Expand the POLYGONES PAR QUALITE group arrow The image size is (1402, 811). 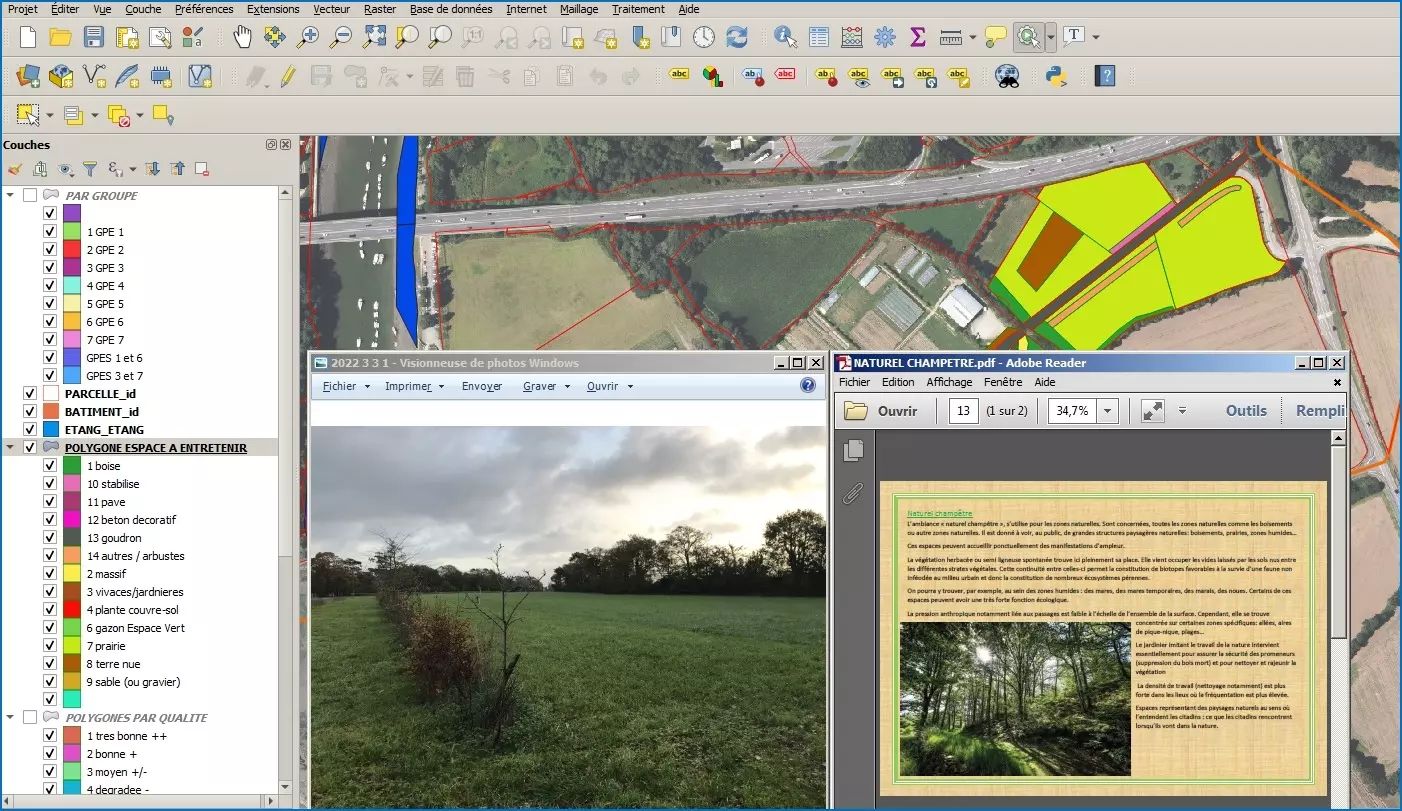click(x=10, y=718)
